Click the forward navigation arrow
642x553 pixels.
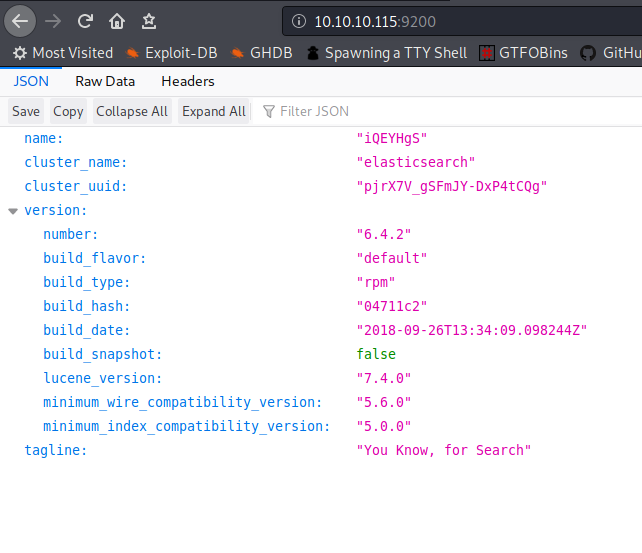coord(53,21)
